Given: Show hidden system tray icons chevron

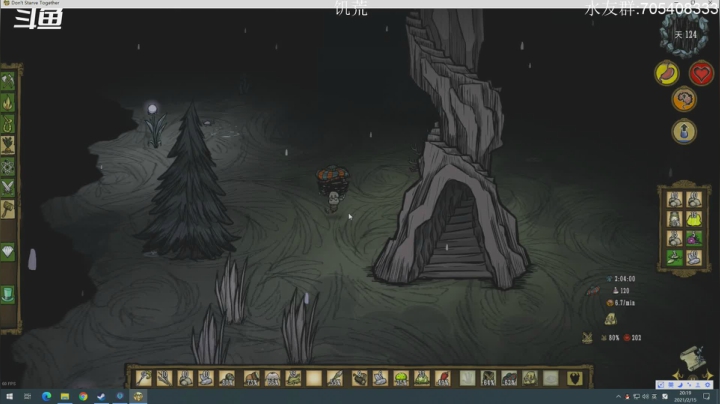Looking at the screenshot, I should tap(618, 396).
